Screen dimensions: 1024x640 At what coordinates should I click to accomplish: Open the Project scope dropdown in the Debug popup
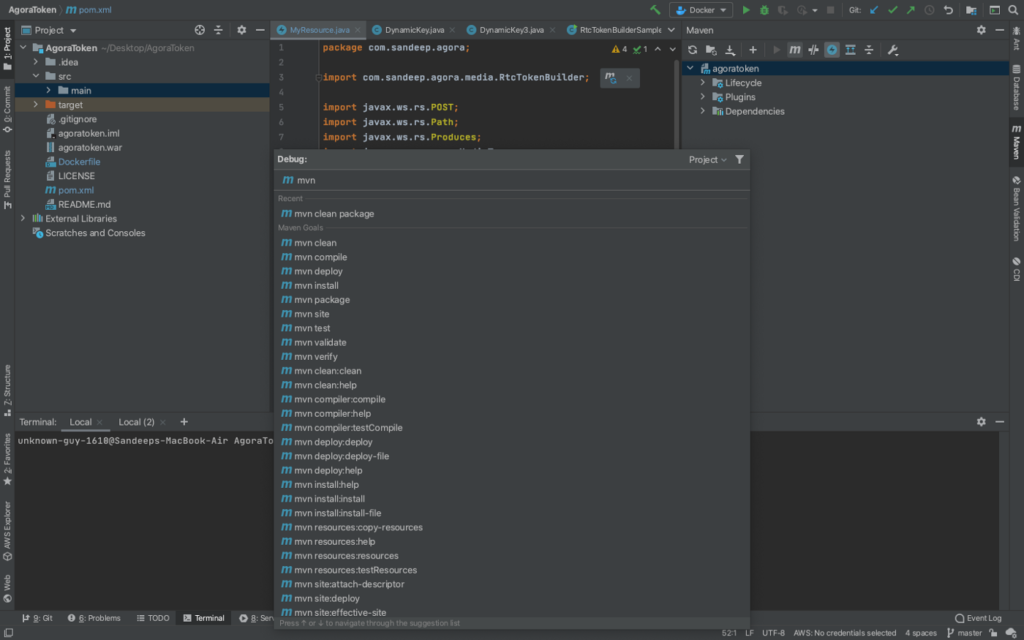pos(707,159)
